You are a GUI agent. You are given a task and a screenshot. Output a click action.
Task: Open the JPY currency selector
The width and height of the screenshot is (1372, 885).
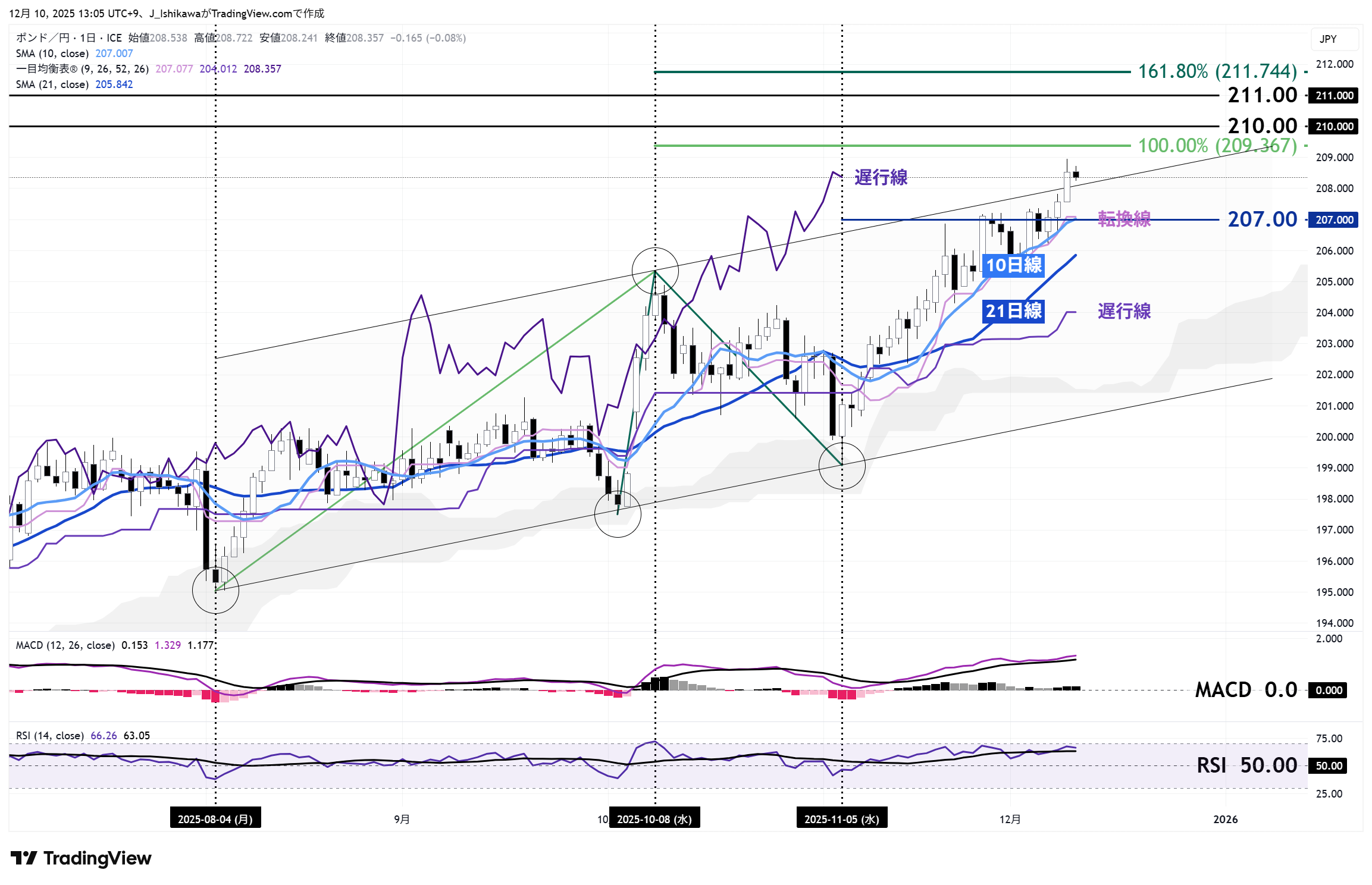(1335, 39)
